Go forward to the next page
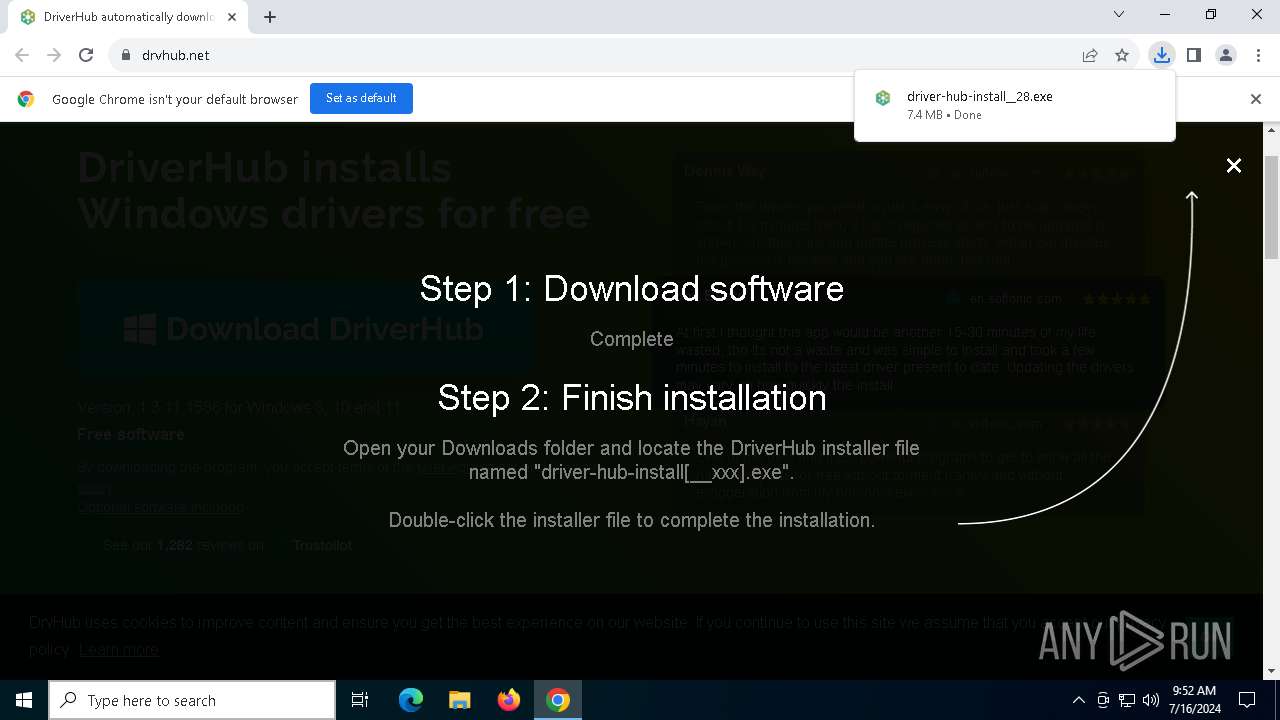This screenshot has width=1280, height=720. coord(54,55)
